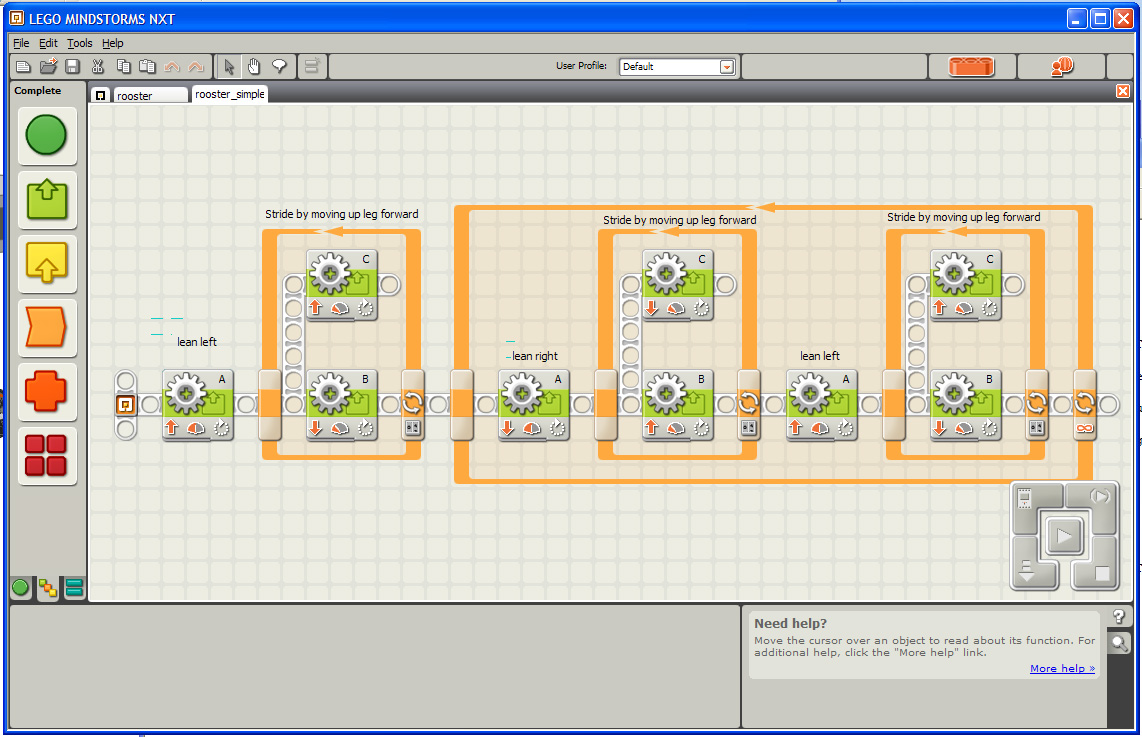
Task: Copy selection with the copy icon
Action: 123,66
